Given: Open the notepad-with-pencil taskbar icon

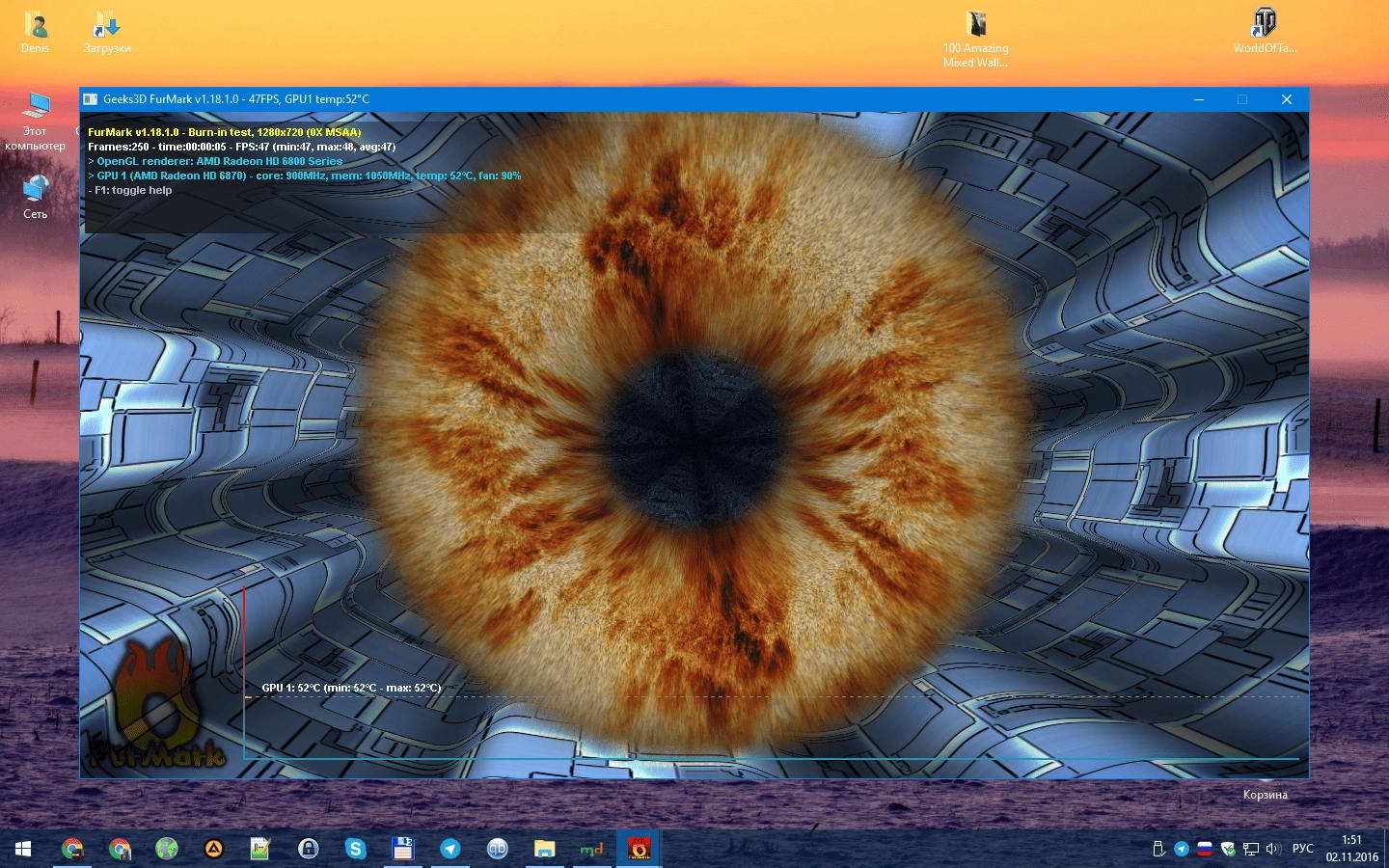Looking at the screenshot, I should [x=260, y=849].
